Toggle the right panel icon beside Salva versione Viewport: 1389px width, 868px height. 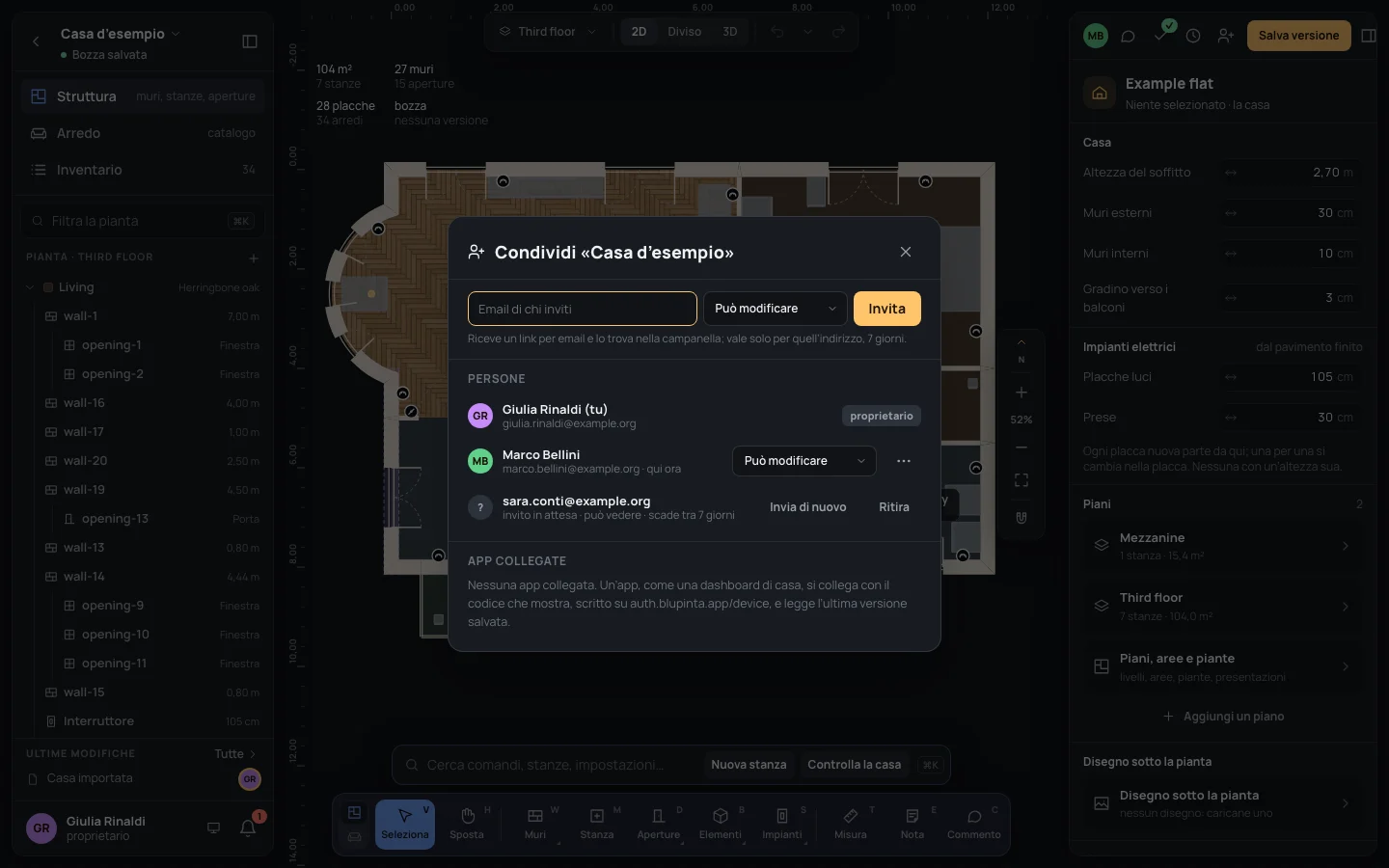coord(1369,36)
